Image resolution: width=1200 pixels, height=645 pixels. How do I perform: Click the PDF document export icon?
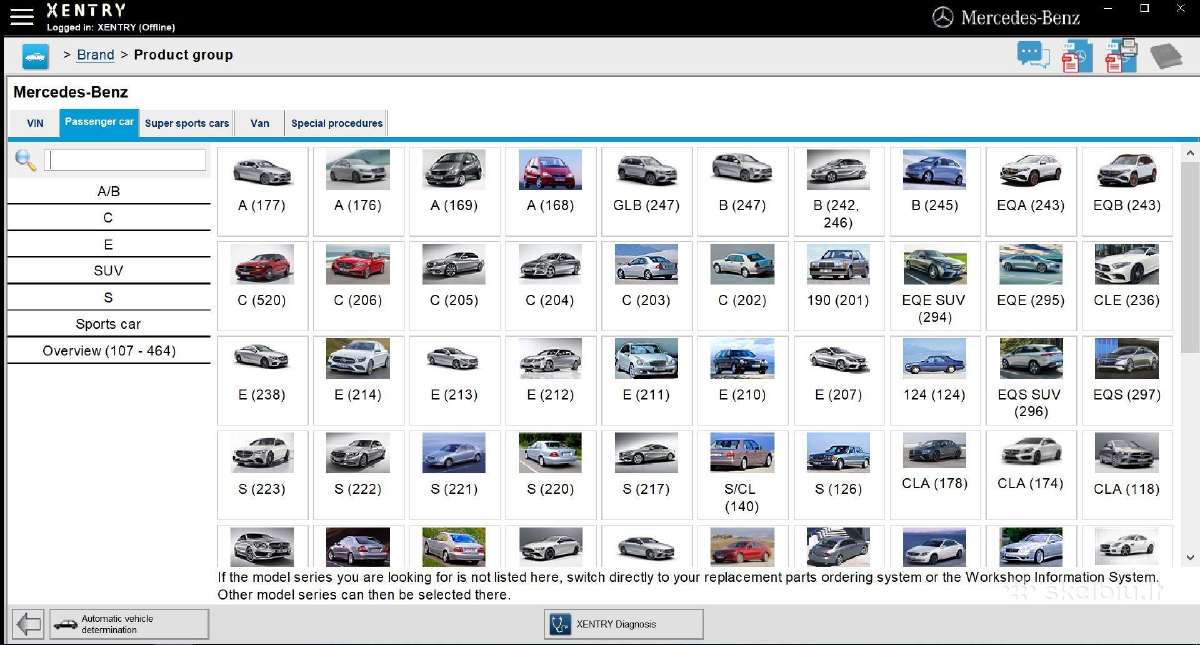point(1076,56)
